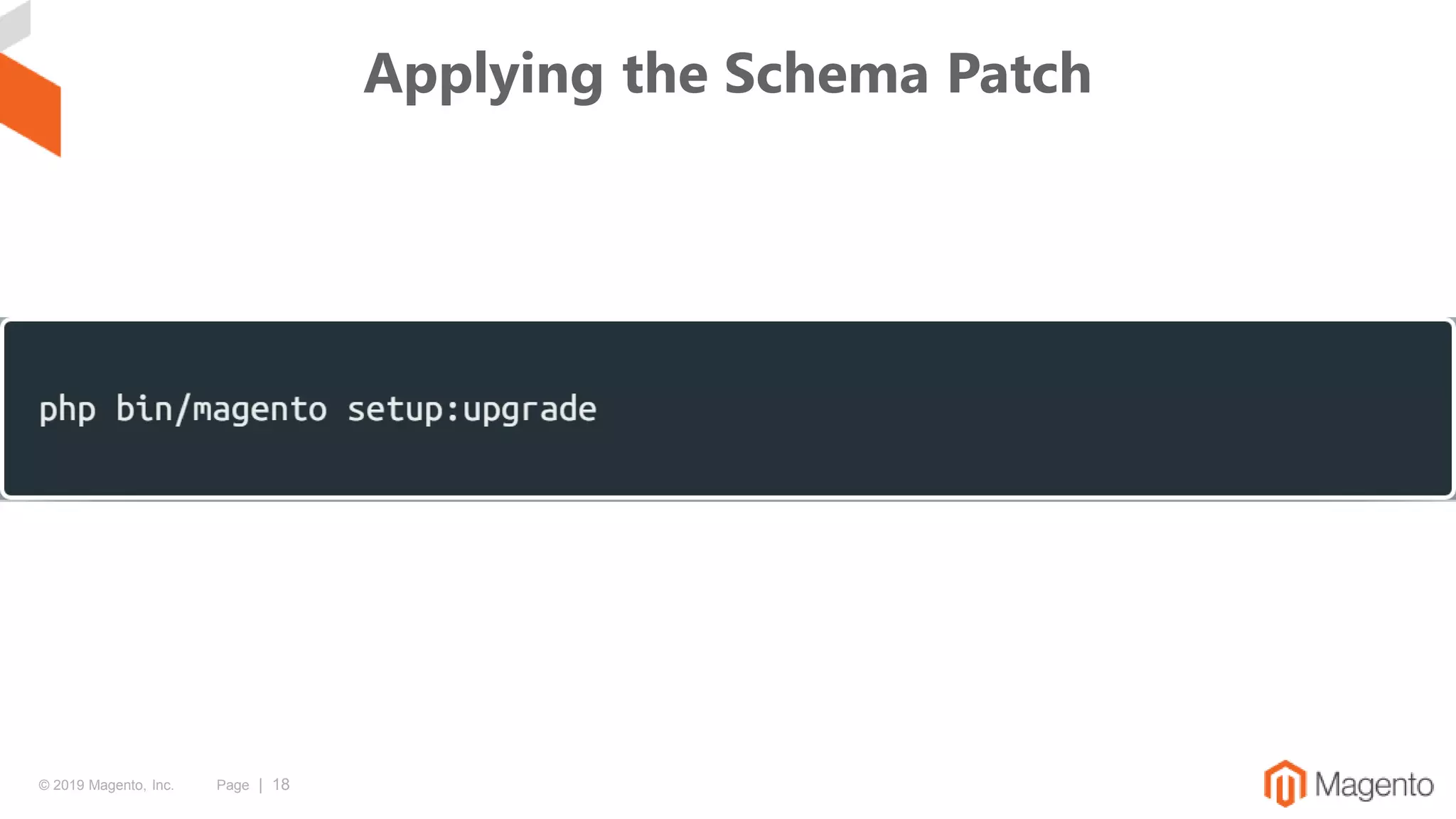Click the word 'the' in the title
Screen dimensions: 1456x819
tap(665, 73)
